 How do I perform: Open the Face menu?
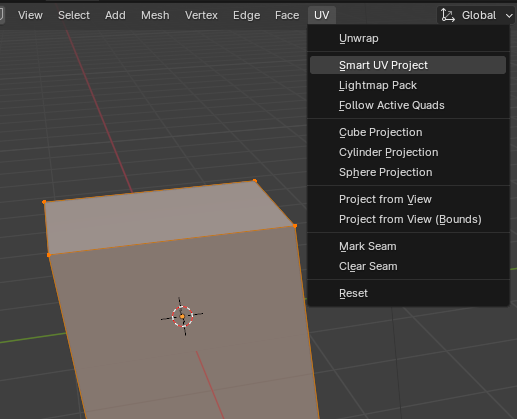[287, 15]
